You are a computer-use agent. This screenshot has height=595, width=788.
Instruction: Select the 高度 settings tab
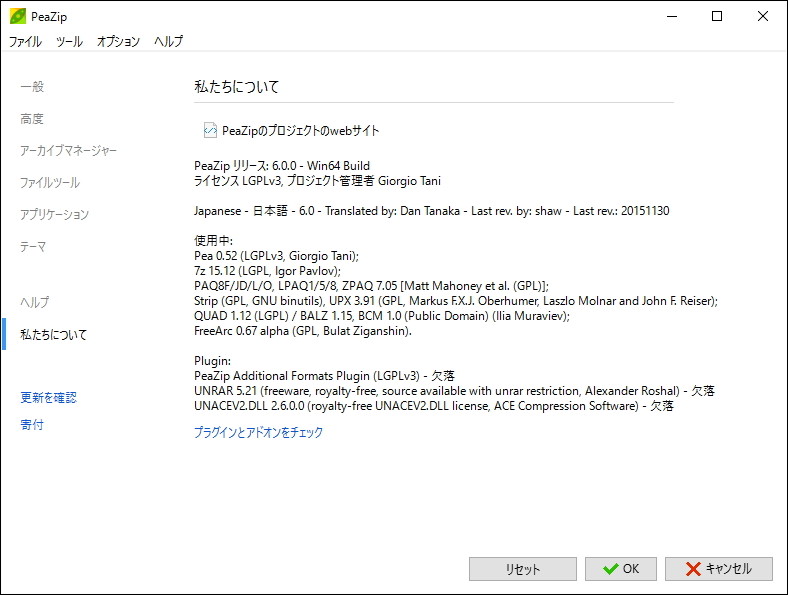[32, 119]
